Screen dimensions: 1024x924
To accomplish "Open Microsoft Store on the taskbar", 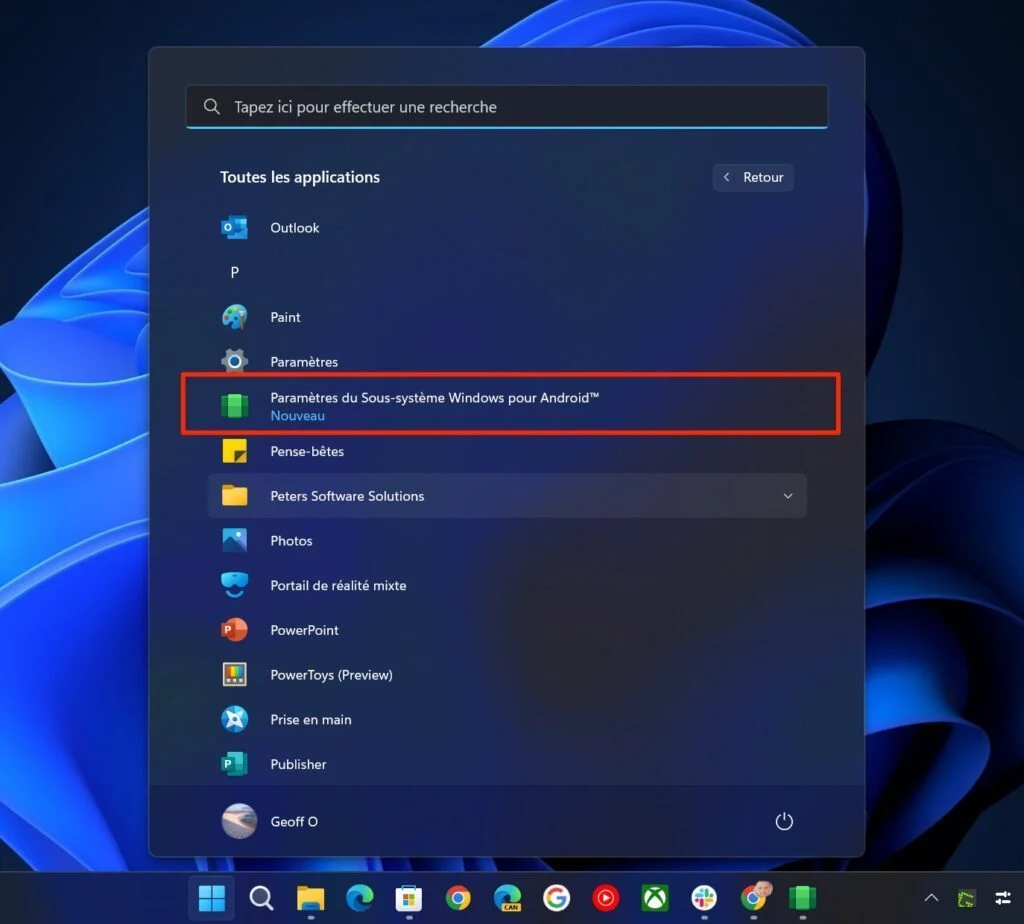I will coord(409,899).
